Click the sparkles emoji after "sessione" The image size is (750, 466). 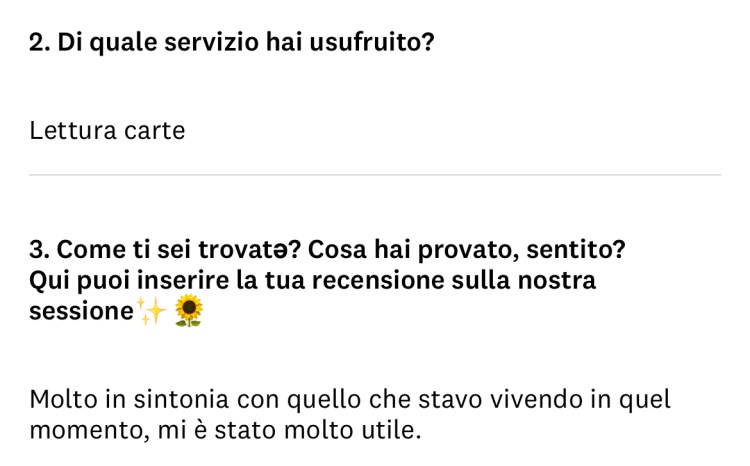(153, 312)
